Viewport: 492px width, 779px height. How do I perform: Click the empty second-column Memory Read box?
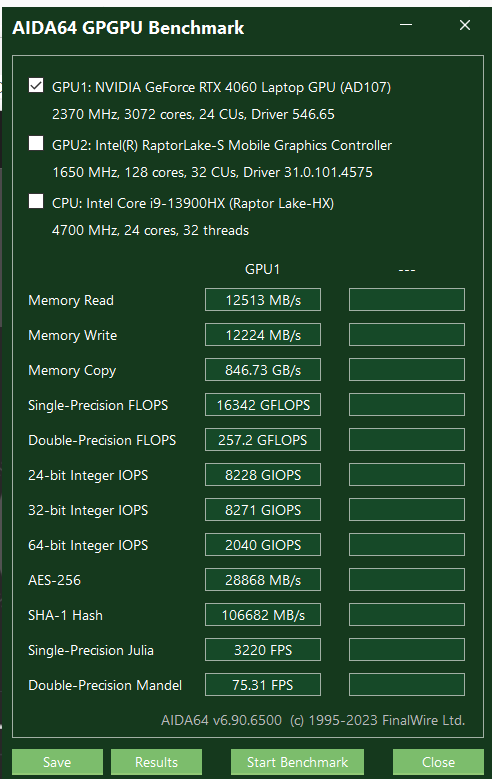point(407,300)
